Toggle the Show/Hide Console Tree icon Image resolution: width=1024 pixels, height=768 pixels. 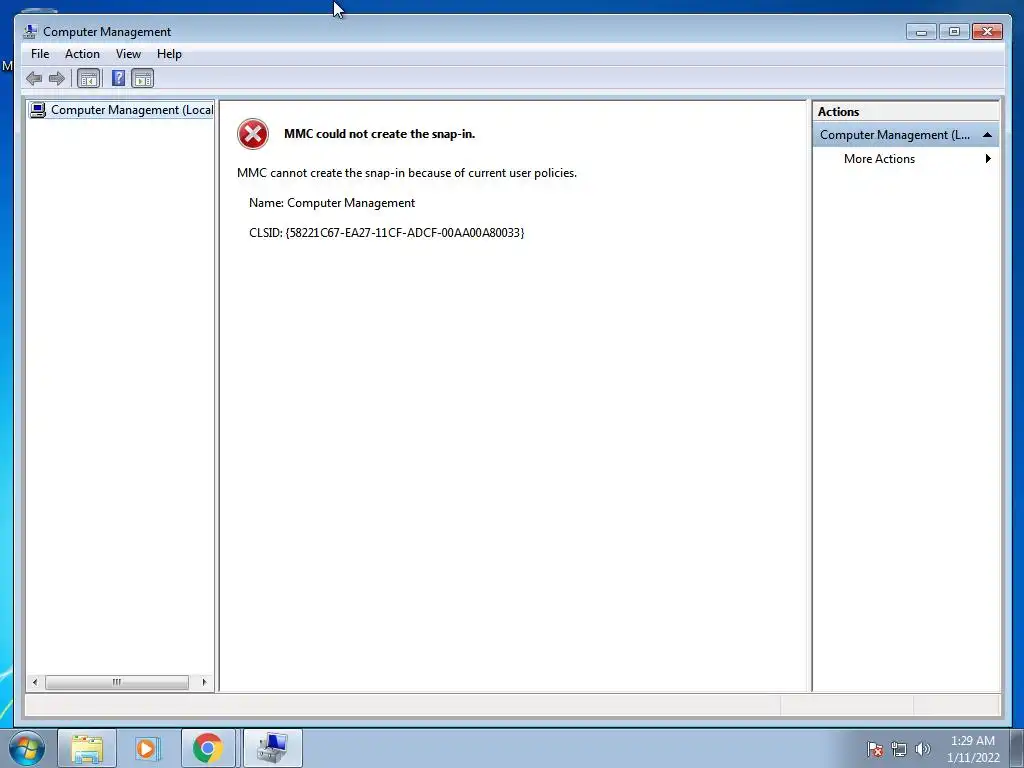point(88,79)
